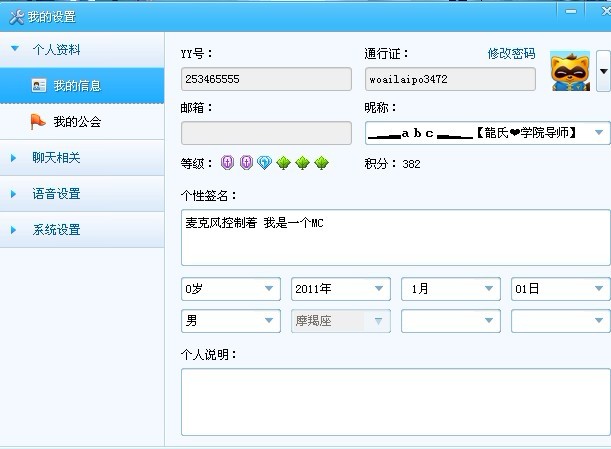Open the 0岁 age dropdown
Viewport: 611px width, 449px height.
(231, 289)
